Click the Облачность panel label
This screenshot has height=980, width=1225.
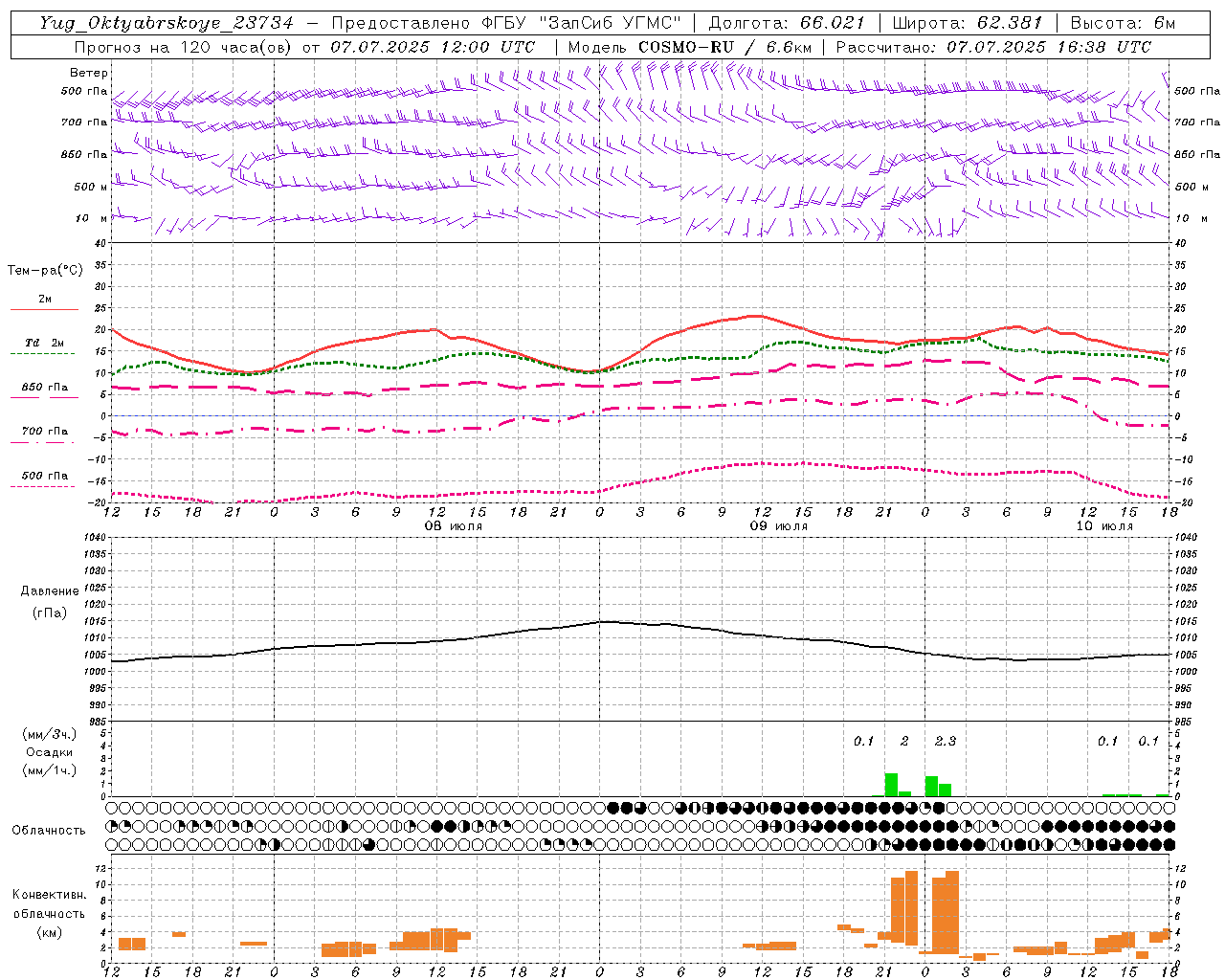click(49, 830)
